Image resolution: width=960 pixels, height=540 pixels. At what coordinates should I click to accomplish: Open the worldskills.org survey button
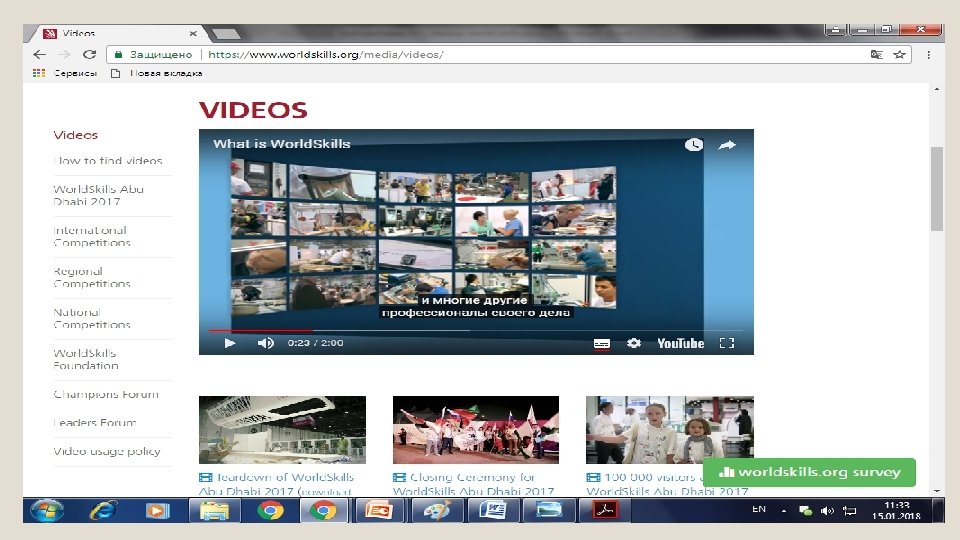(809, 472)
